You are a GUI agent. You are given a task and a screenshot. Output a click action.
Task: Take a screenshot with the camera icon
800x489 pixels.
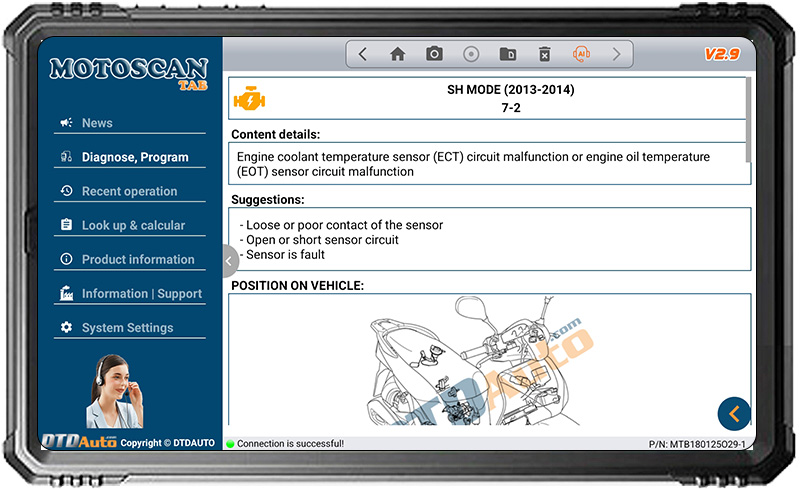pos(434,54)
